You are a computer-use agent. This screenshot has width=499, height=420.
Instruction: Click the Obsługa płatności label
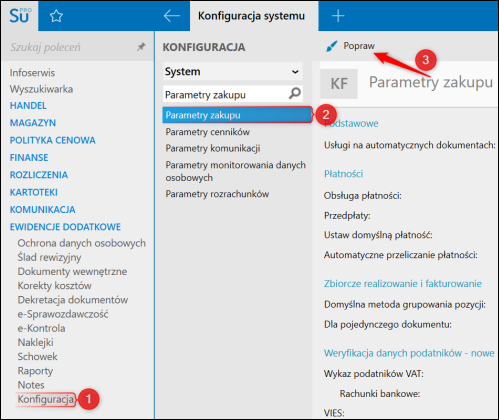[x=363, y=196]
